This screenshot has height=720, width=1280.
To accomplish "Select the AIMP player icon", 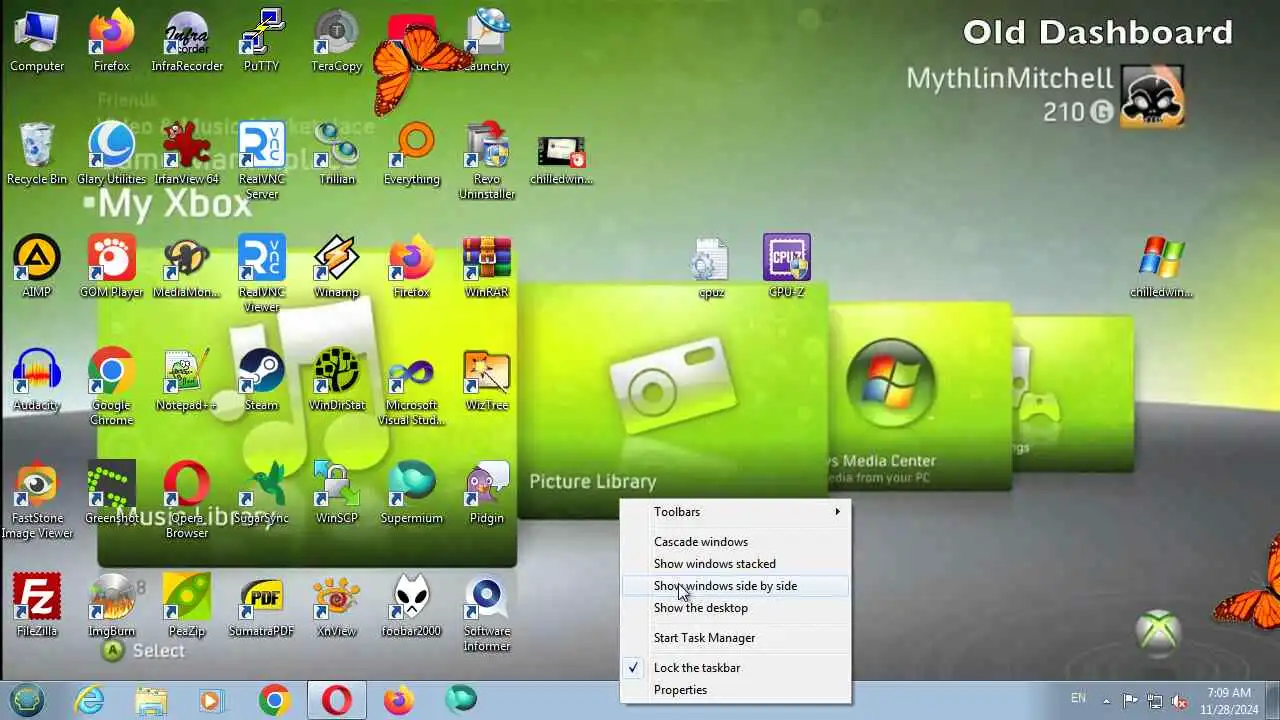I will 37,268.
